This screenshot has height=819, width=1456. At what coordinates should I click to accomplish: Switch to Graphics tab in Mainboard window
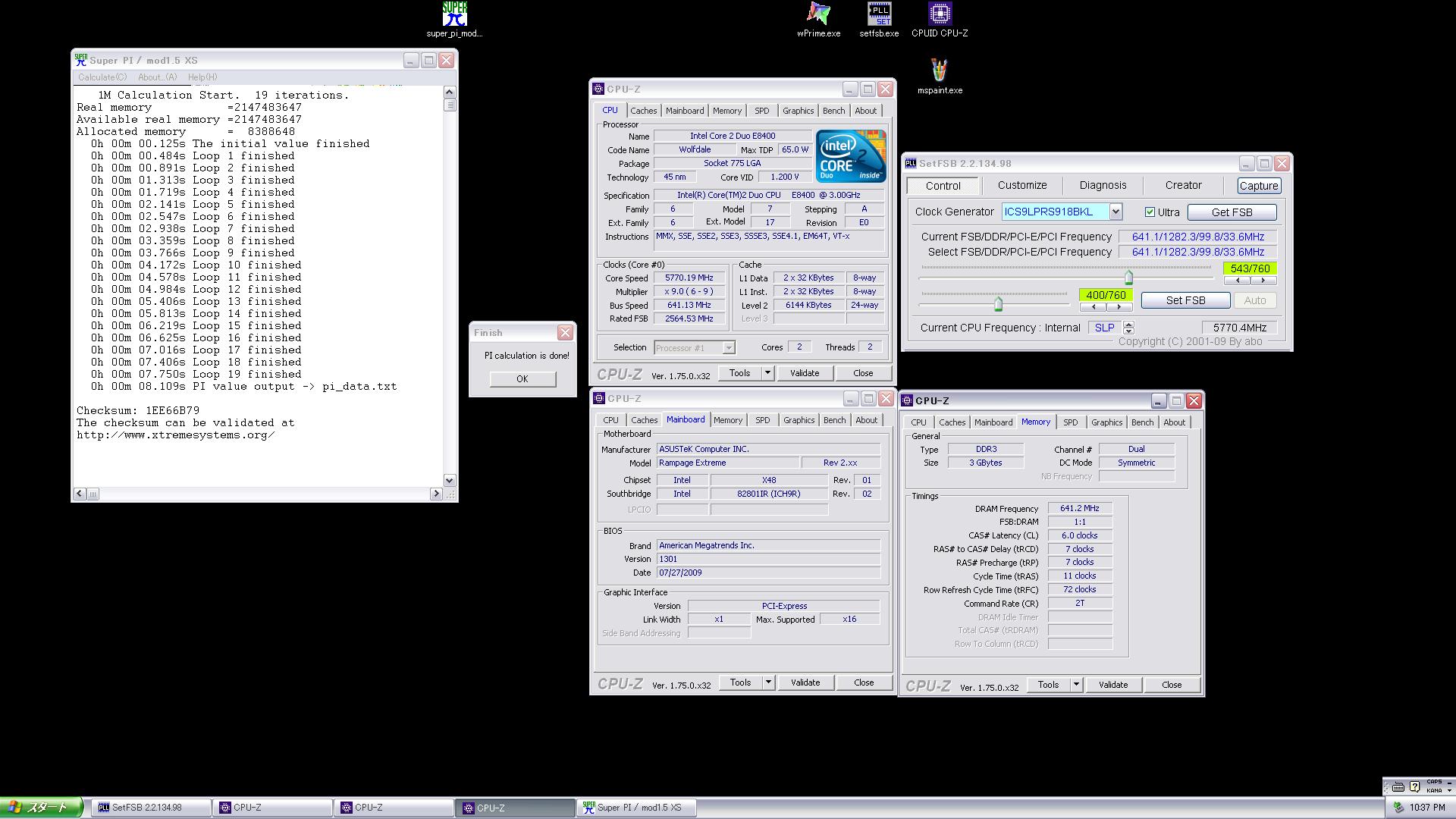click(799, 420)
